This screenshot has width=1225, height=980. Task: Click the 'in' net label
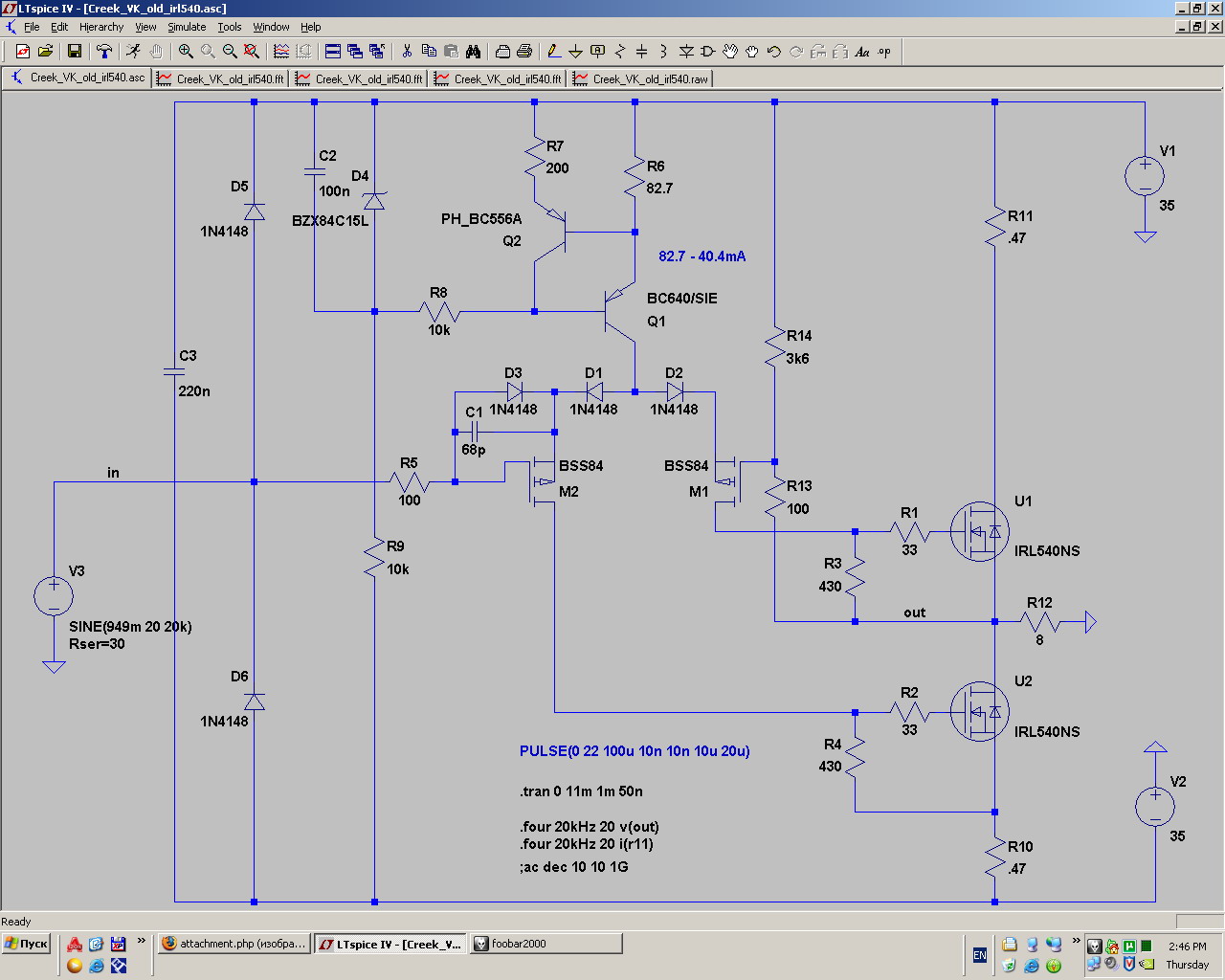[113, 473]
